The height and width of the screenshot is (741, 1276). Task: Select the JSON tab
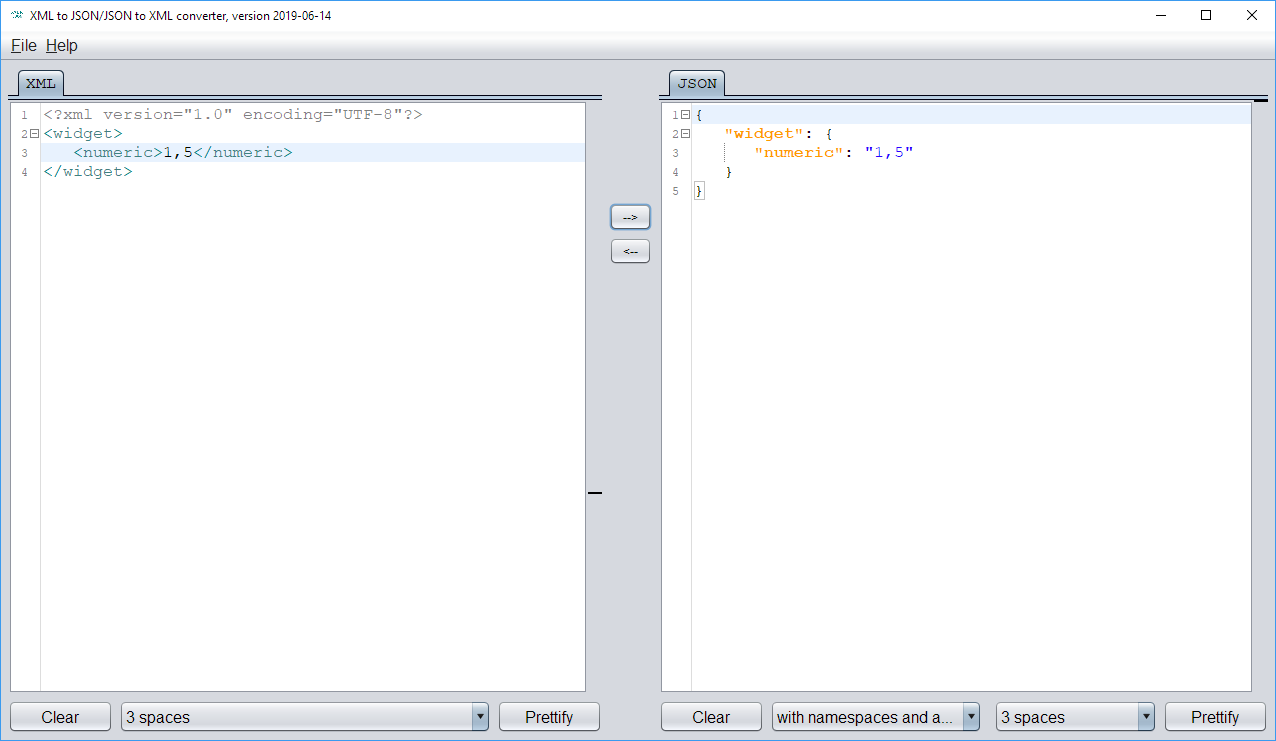click(x=697, y=83)
